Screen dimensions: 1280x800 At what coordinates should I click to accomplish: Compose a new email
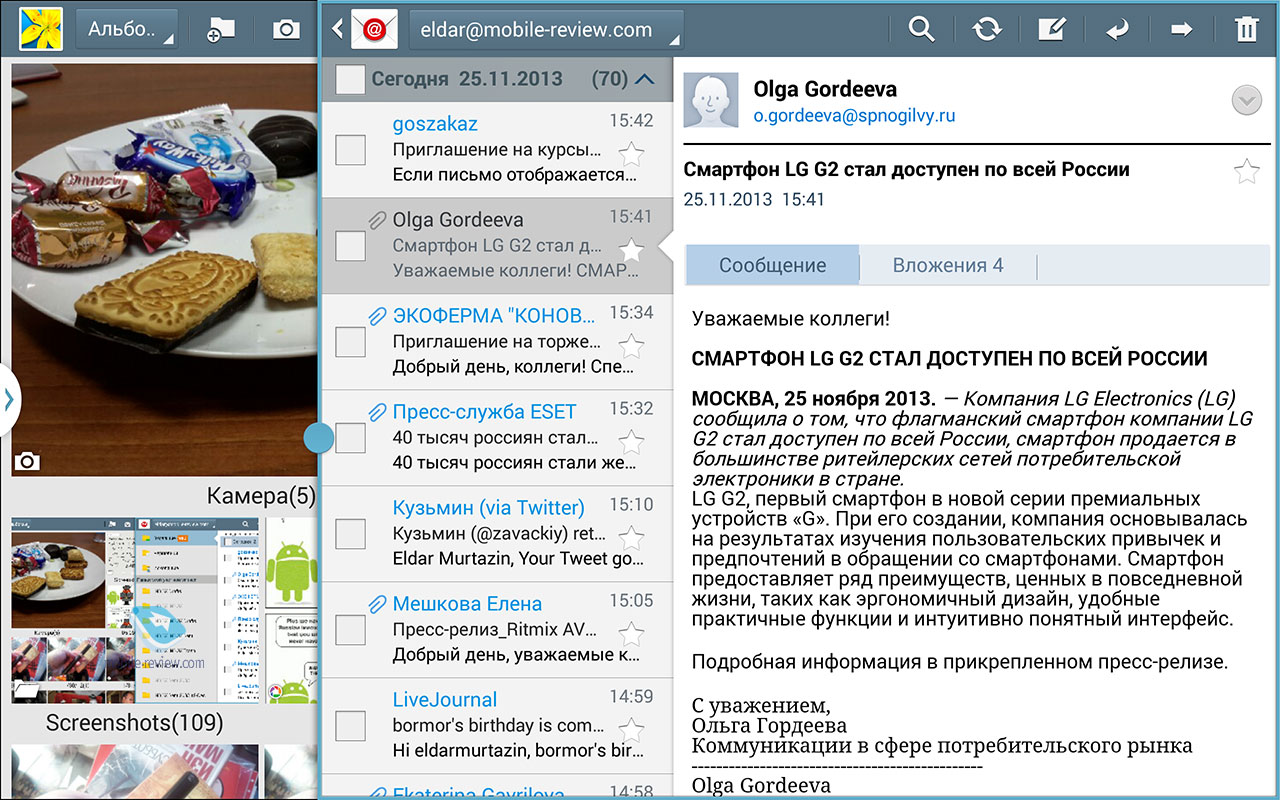tap(1051, 29)
